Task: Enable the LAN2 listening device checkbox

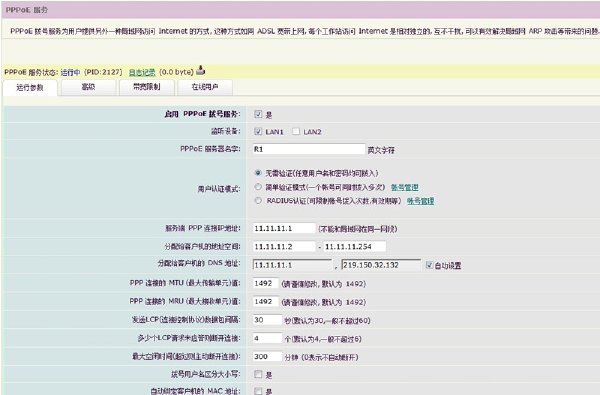Action: pyautogui.click(x=296, y=131)
